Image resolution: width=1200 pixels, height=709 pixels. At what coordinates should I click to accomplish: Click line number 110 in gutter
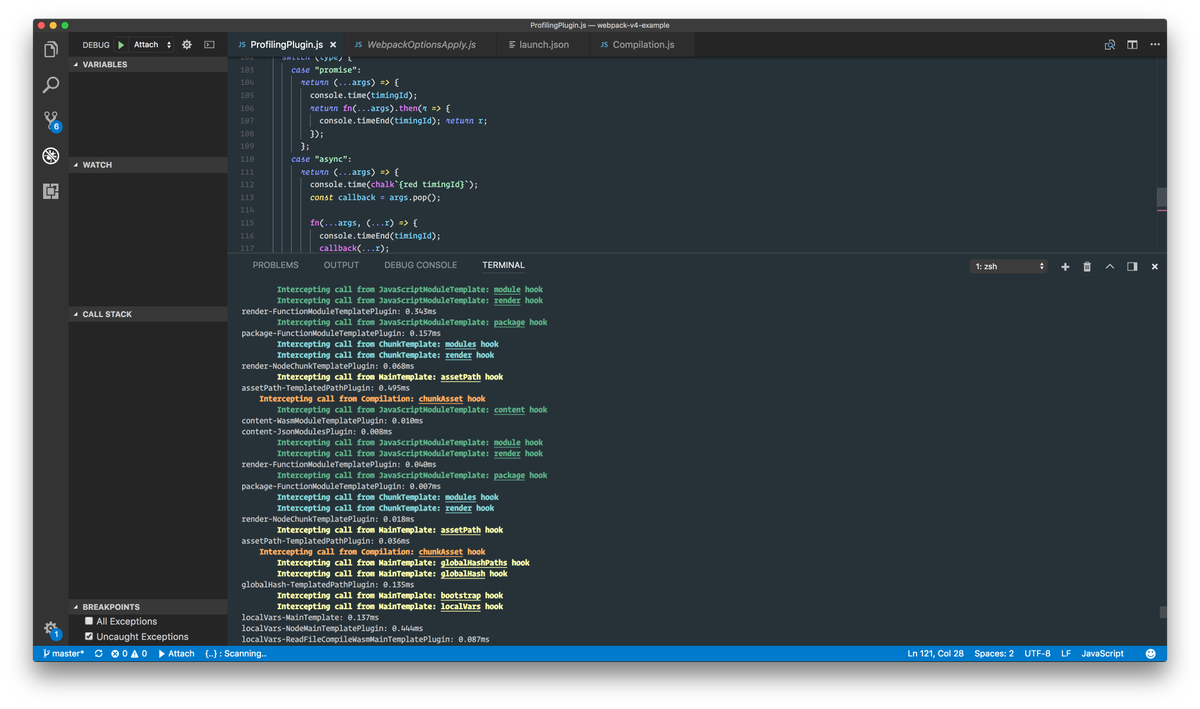248,159
